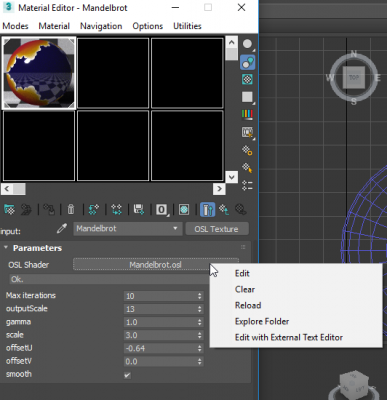
Task: Choose Reload from the context menu
Action: pyautogui.click(x=248, y=305)
